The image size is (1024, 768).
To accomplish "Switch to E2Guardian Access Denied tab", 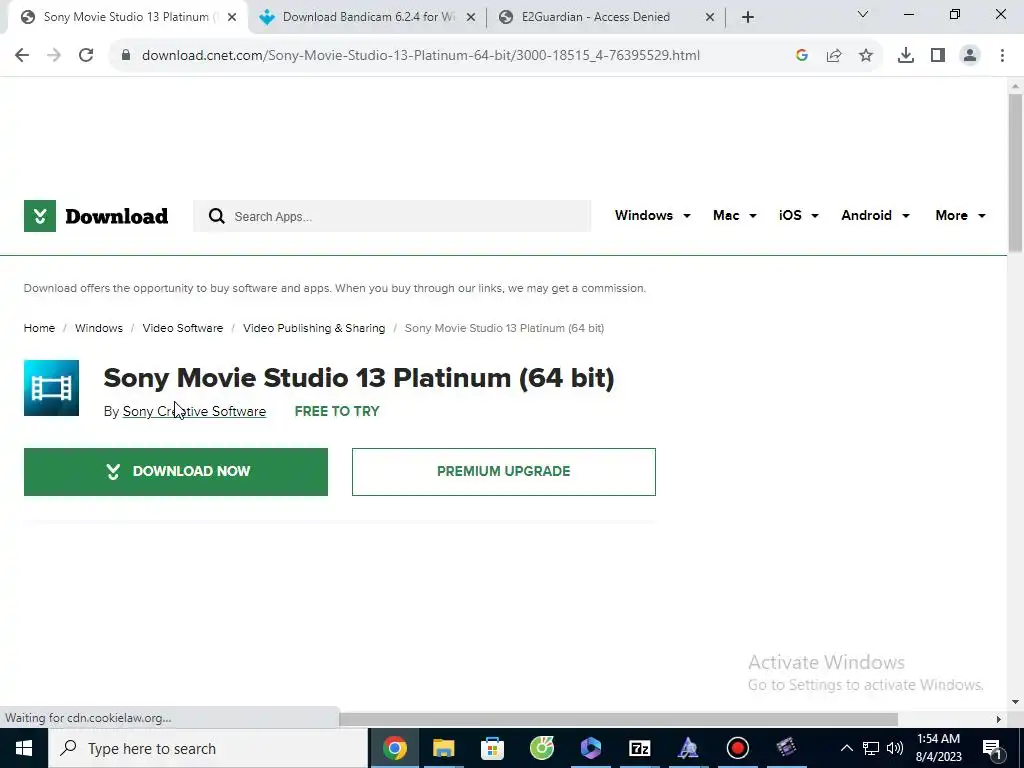I will pyautogui.click(x=594, y=17).
